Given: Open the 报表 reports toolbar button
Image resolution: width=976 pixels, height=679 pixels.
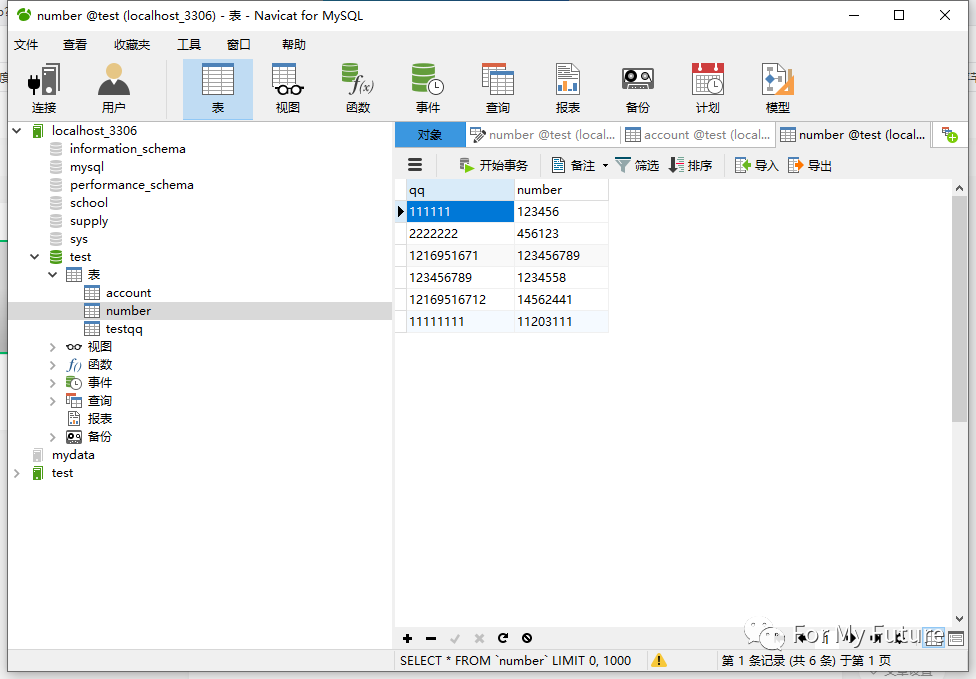Looking at the screenshot, I should [x=568, y=88].
